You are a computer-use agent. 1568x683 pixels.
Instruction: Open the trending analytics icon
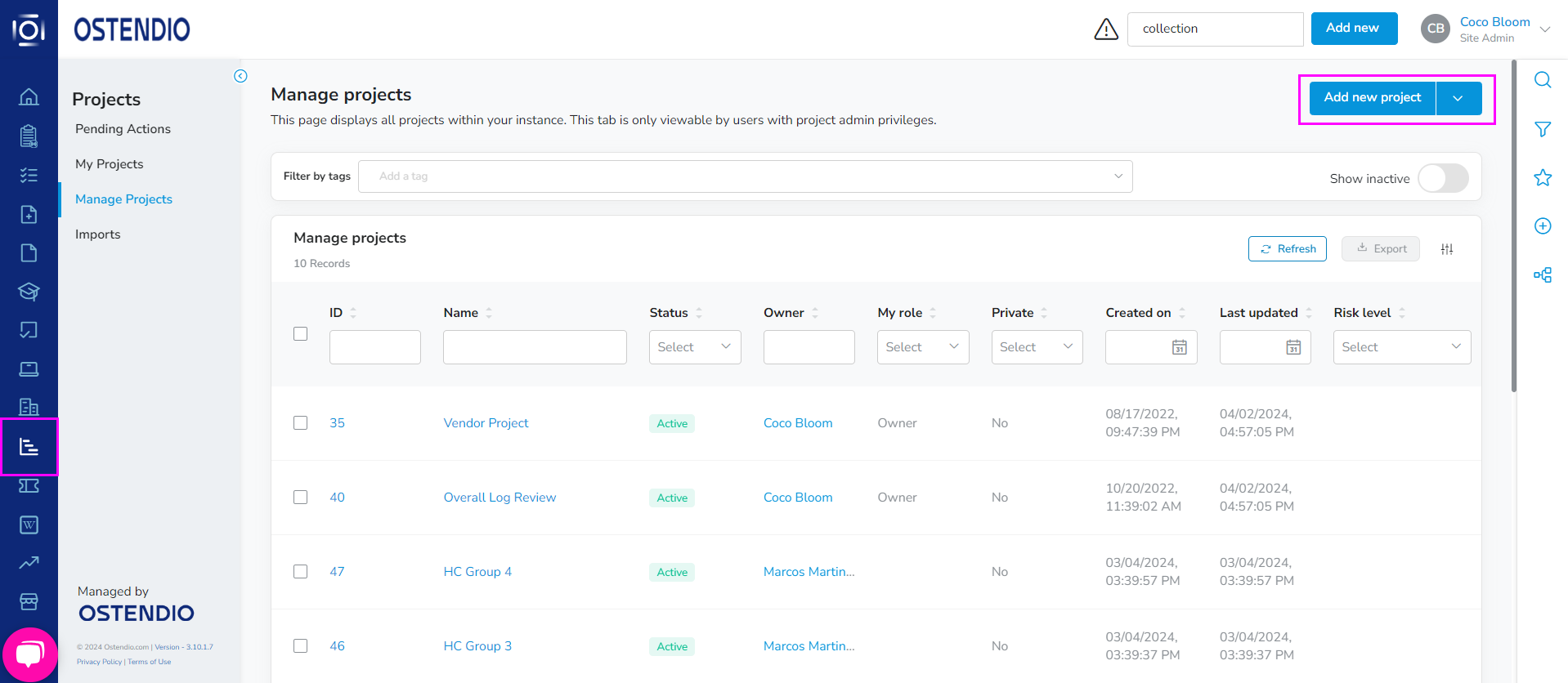click(29, 563)
